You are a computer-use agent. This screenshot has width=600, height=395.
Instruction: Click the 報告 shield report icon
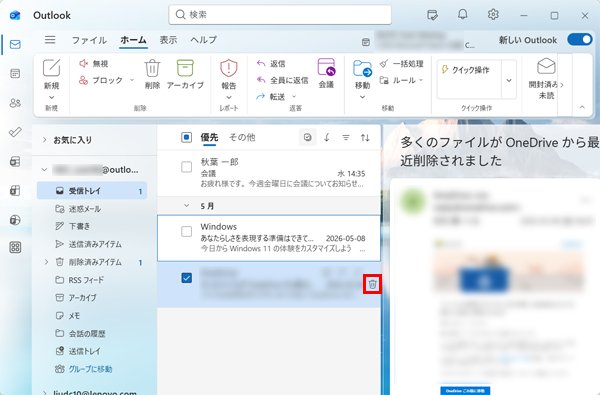click(229, 69)
